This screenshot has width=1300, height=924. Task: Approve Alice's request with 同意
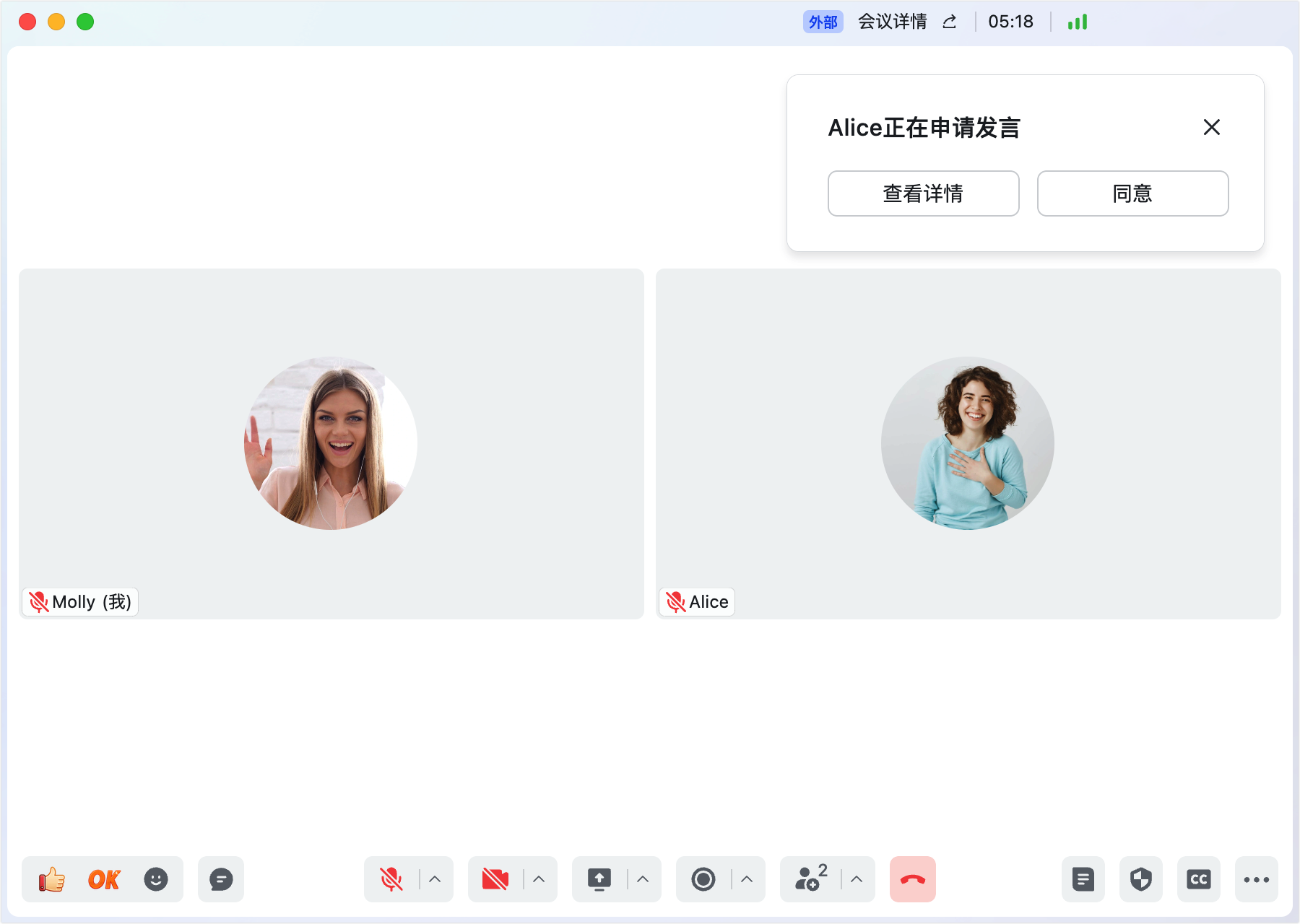1133,193
